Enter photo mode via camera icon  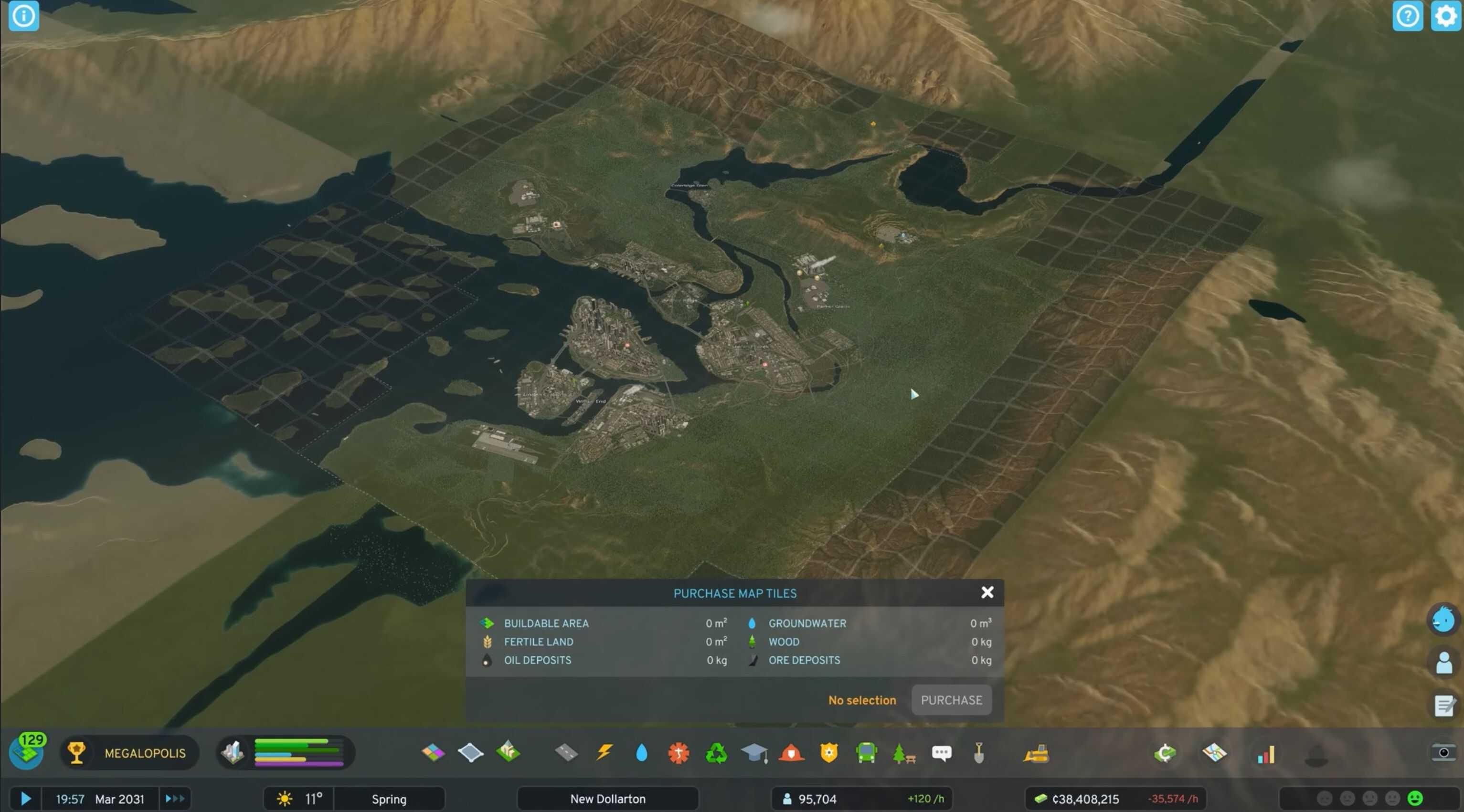point(1443,752)
